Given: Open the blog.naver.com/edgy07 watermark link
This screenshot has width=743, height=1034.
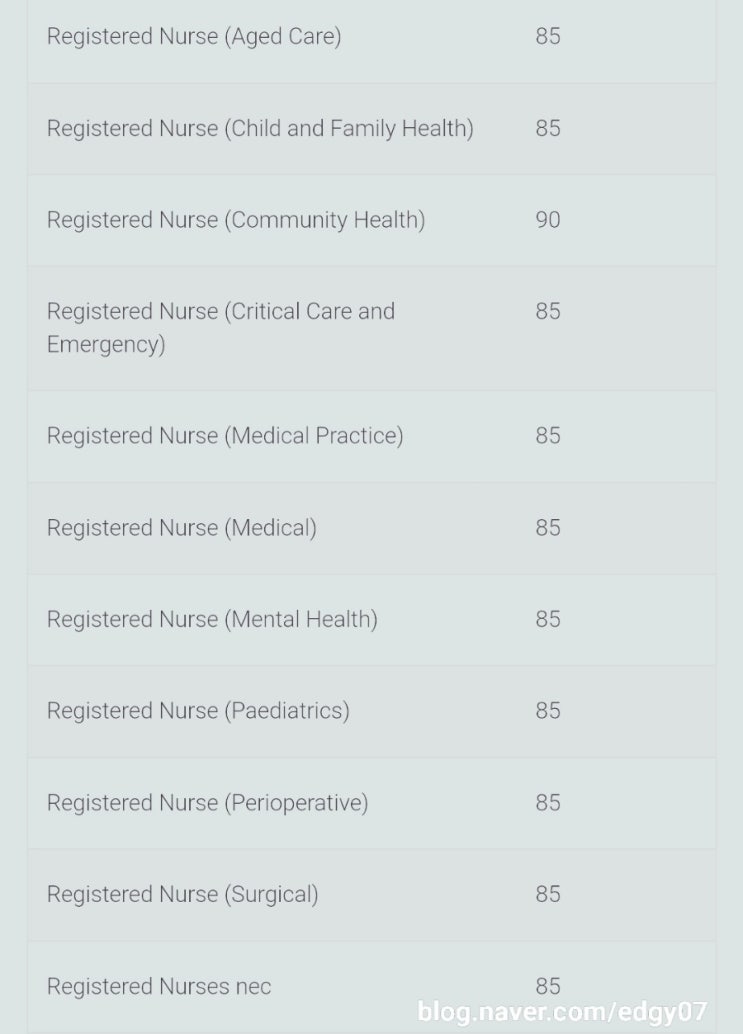Looking at the screenshot, I should tap(562, 1012).
